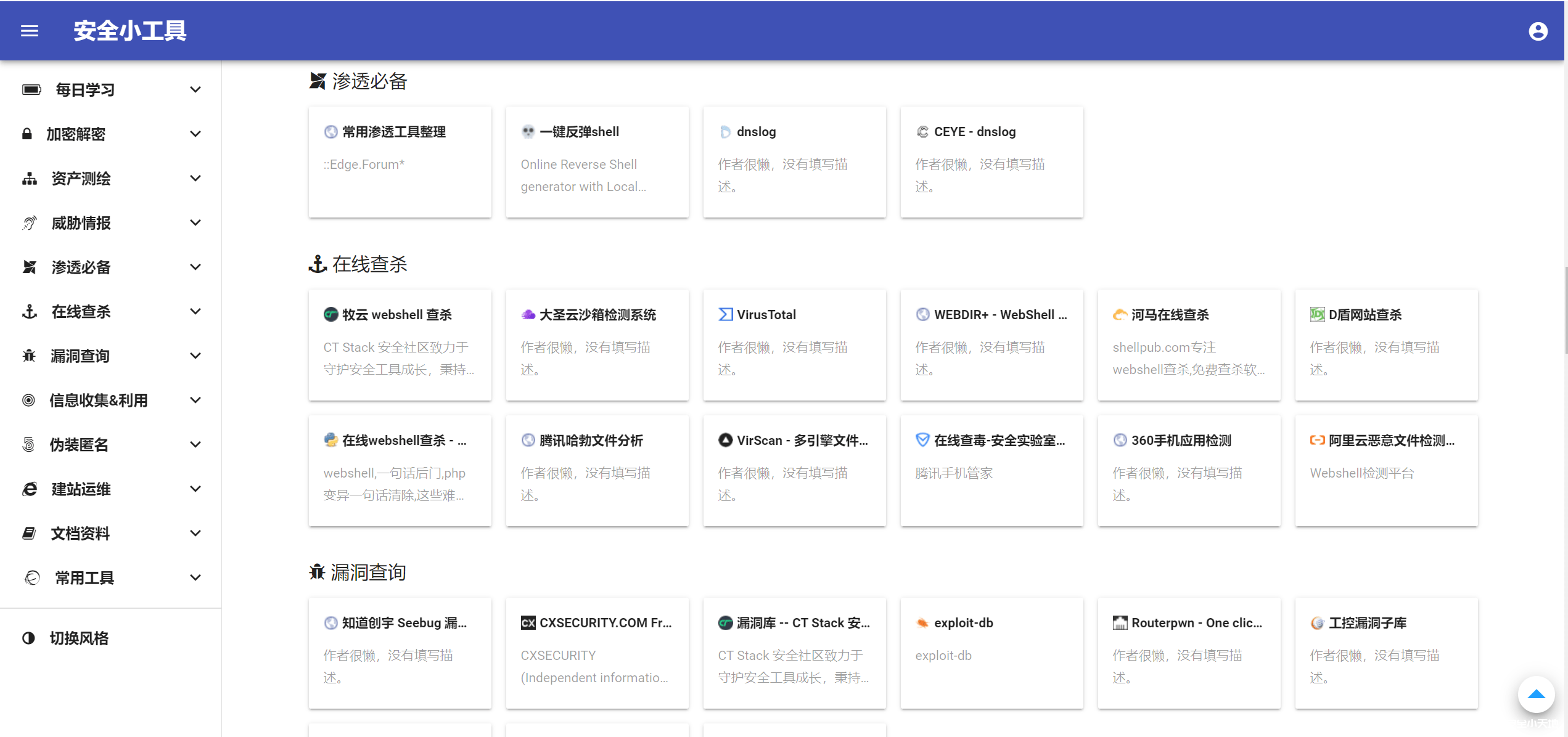Screen dimensions: 1568x737
Task: Click the scroll-to-top floating button
Action: pos(1537,694)
